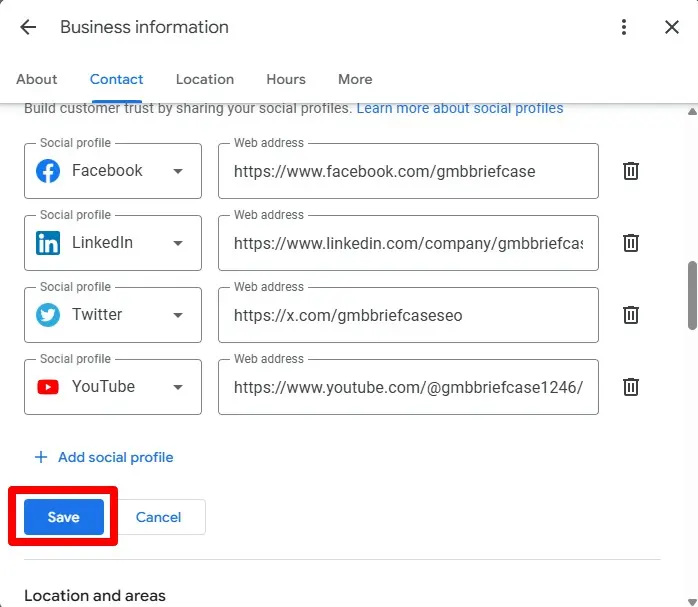Click the back arrow icon
698x607 pixels.
[28, 27]
